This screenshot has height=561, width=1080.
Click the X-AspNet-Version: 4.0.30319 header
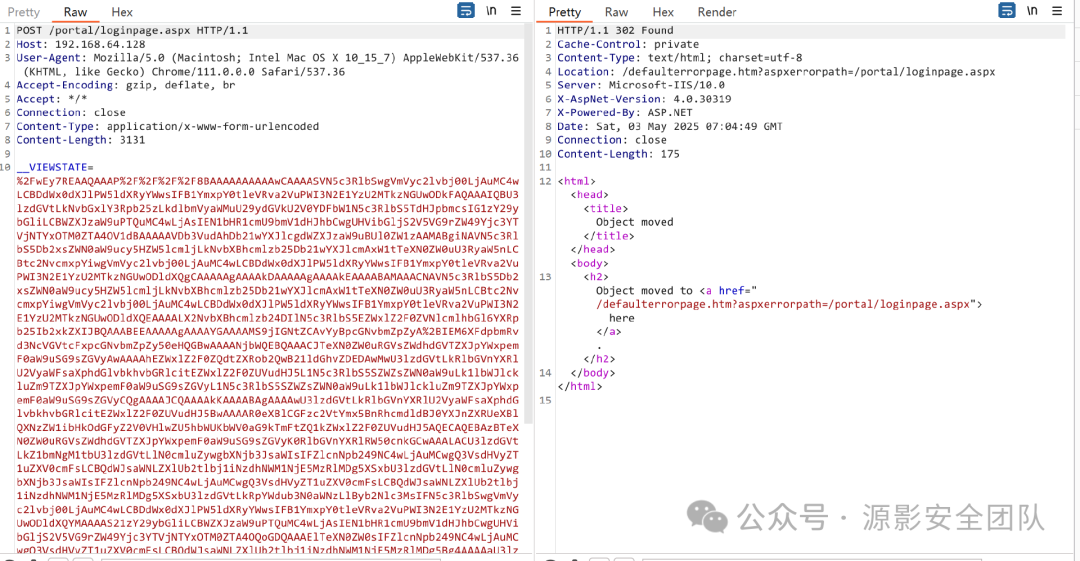(x=645, y=99)
